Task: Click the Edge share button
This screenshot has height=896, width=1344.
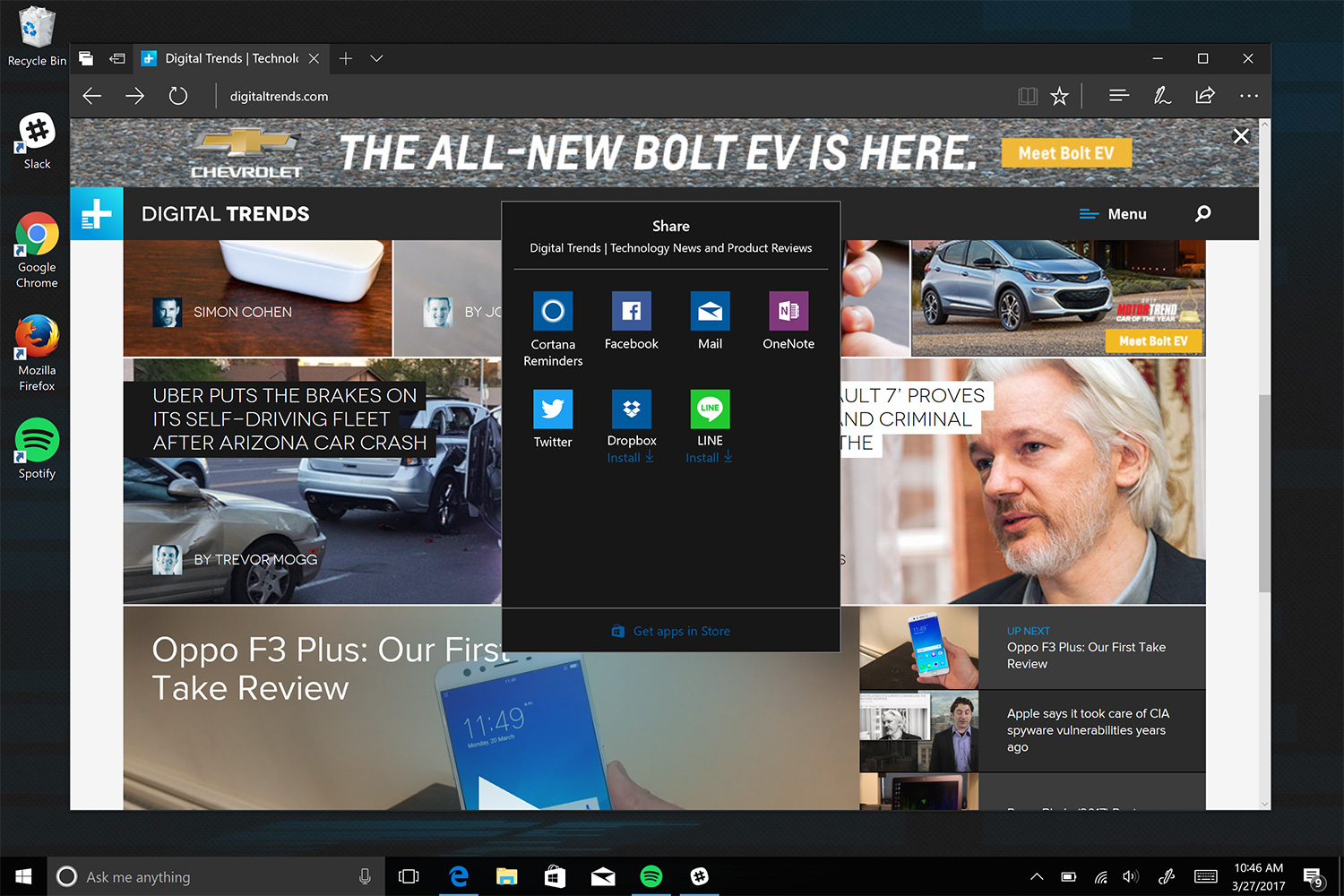Action: coord(1205,95)
